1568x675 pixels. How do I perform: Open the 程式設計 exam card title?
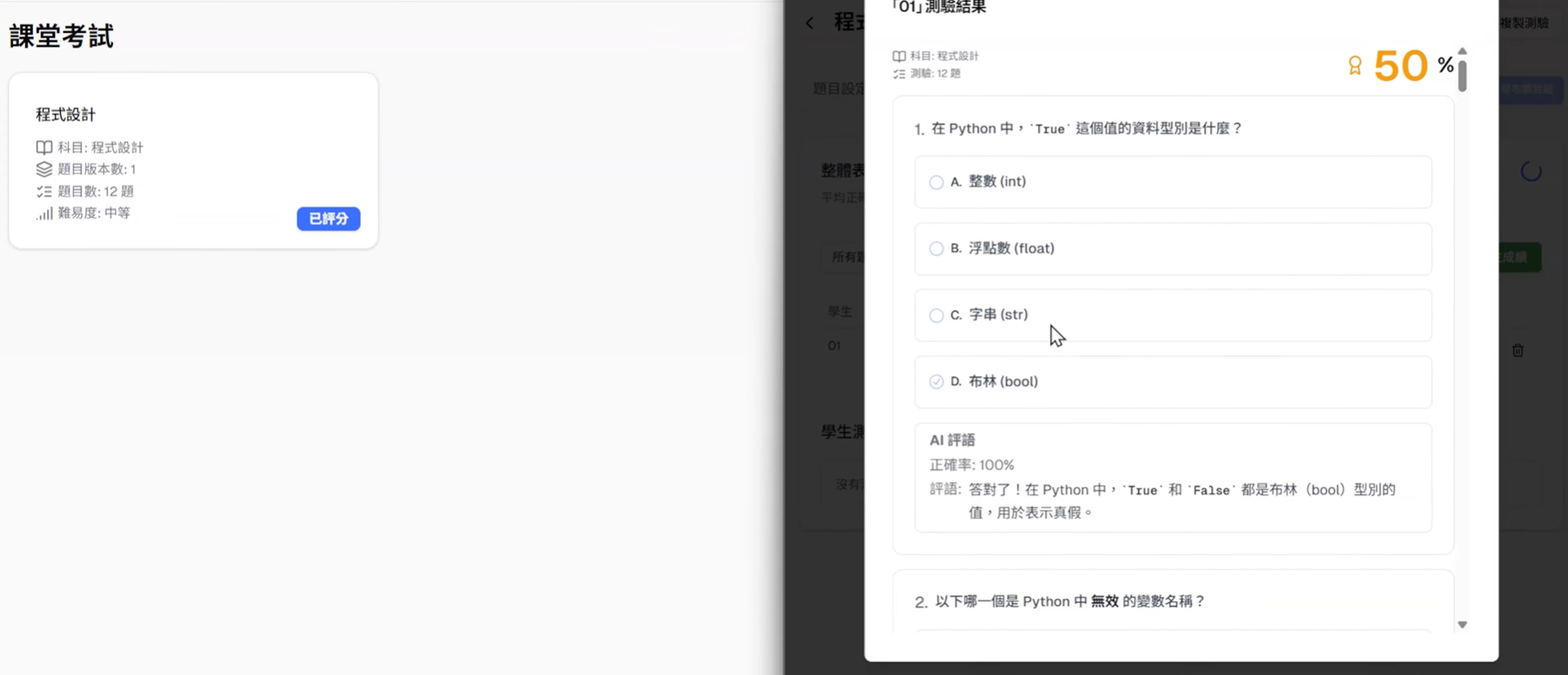pos(65,115)
